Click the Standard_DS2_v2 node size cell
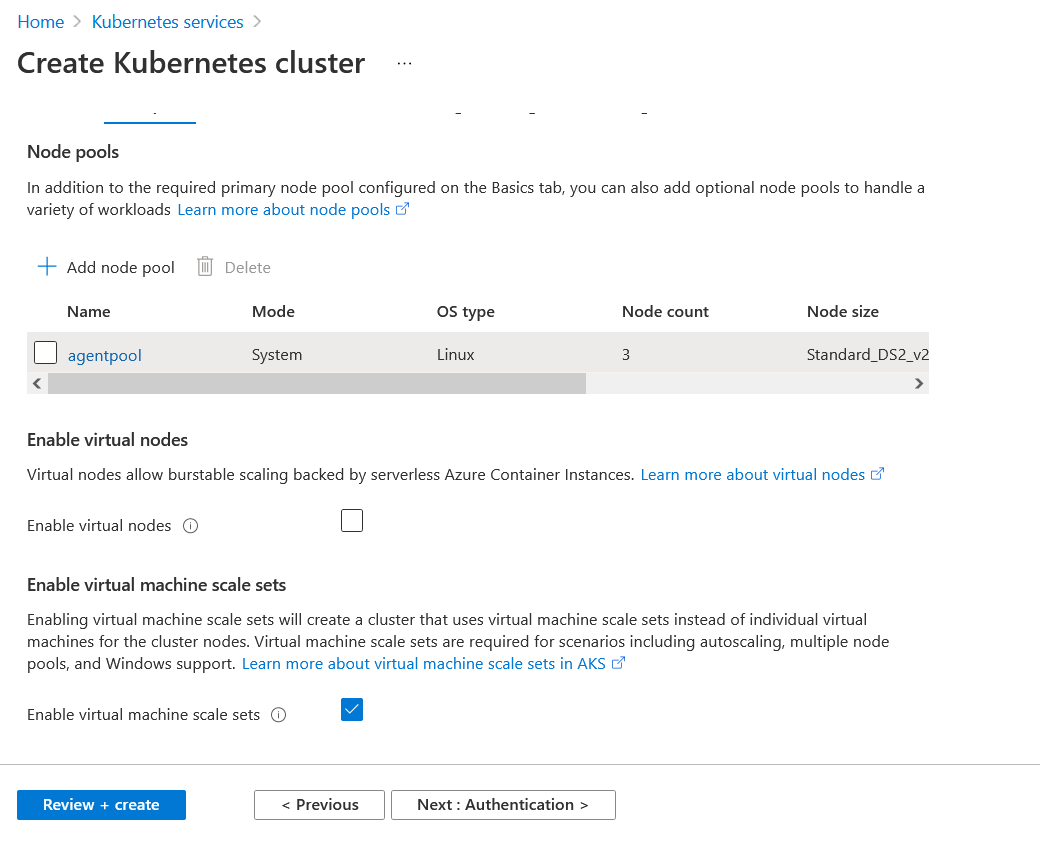The width and height of the screenshot is (1040, 845). [x=868, y=355]
